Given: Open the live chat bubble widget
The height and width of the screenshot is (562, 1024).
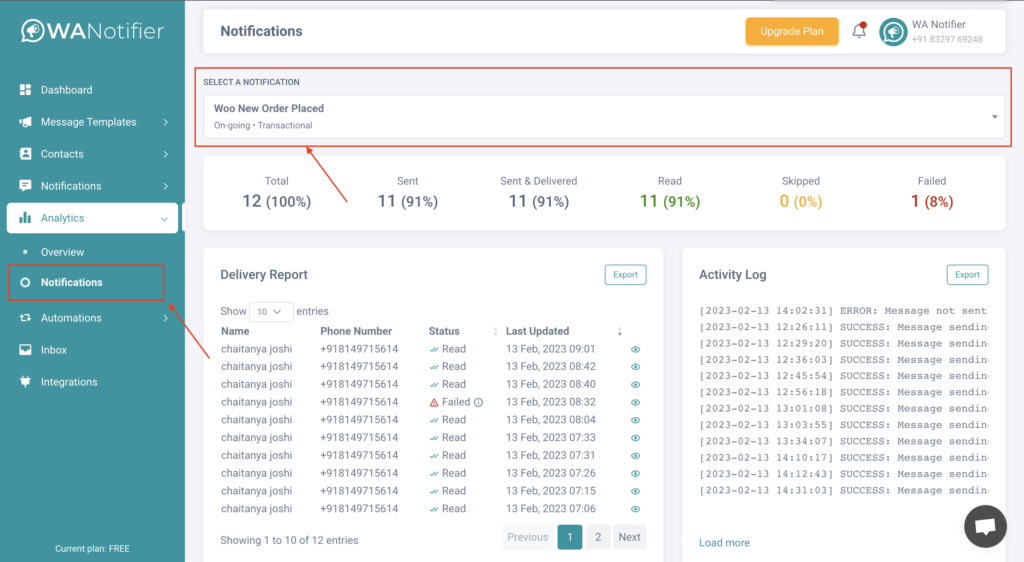Looking at the screenshot, I should 985,526.
